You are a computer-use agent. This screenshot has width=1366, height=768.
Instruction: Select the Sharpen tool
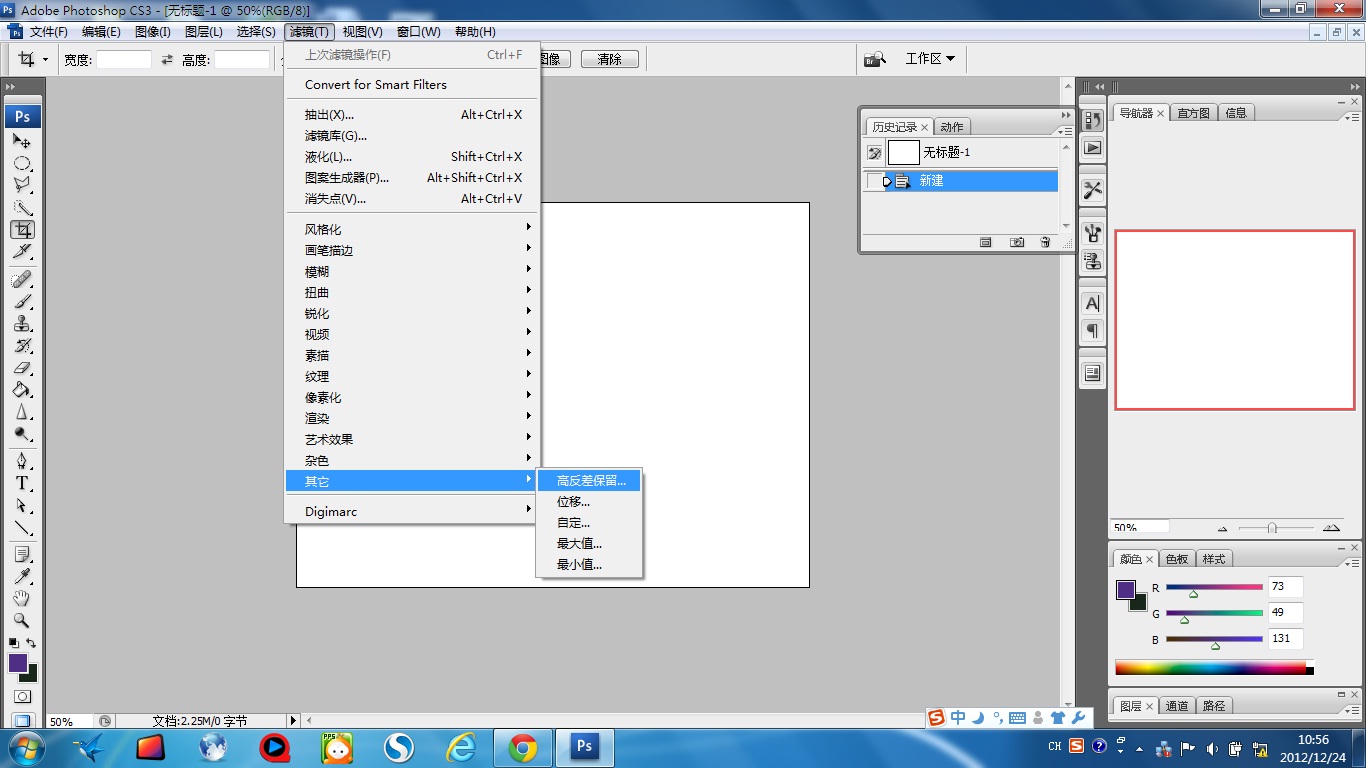22,411
